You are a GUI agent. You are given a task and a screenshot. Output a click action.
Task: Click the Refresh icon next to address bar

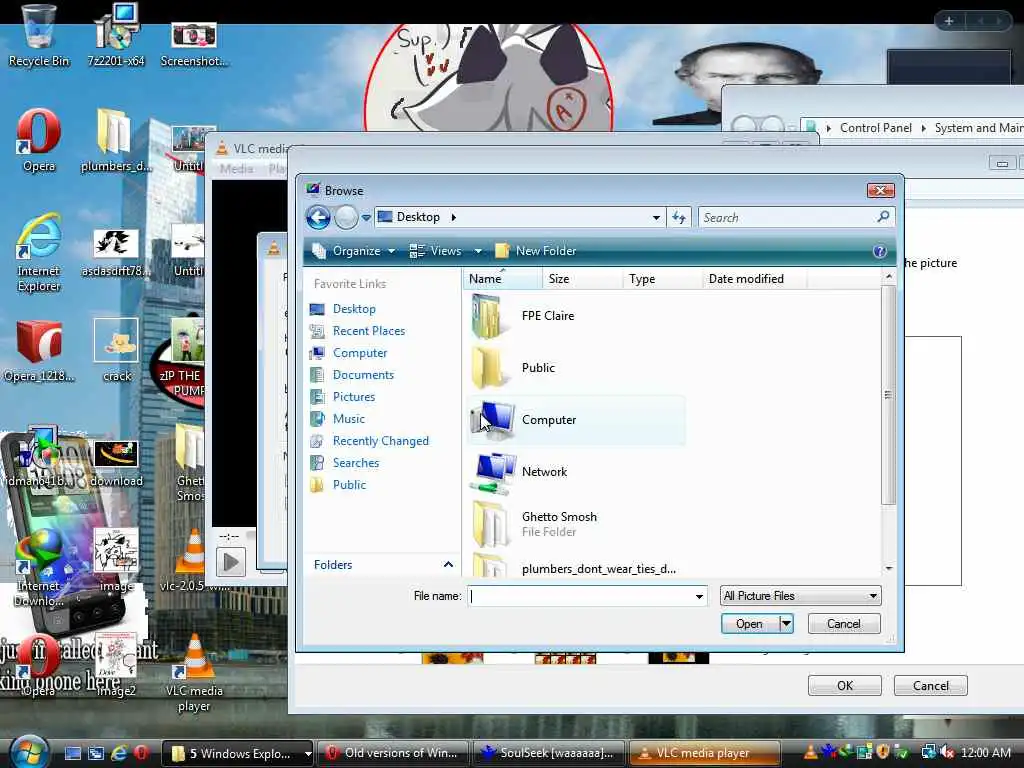(679, 217)
